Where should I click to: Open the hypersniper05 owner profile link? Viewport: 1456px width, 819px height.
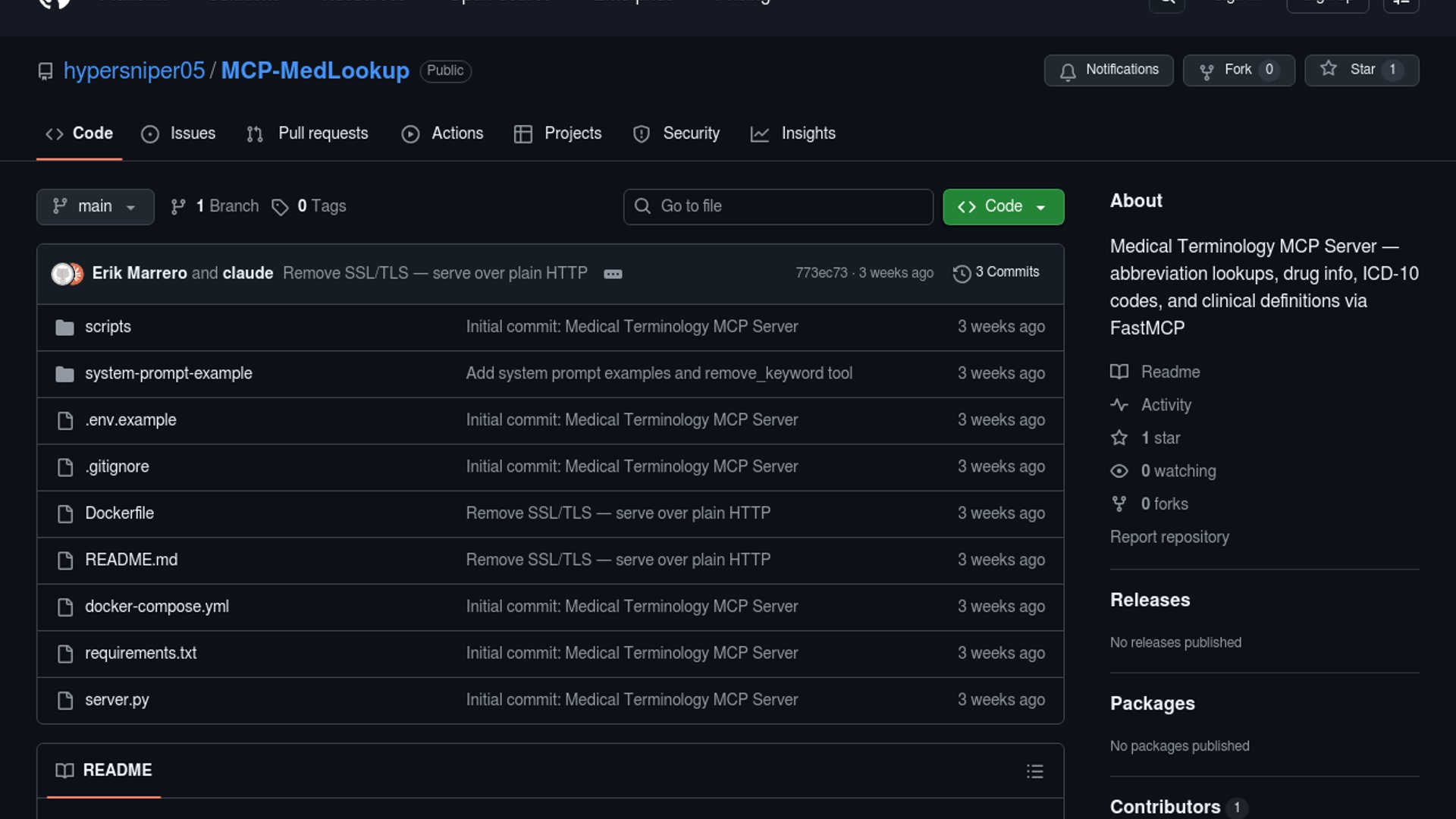pyautogui.click(x=134, y=71)
